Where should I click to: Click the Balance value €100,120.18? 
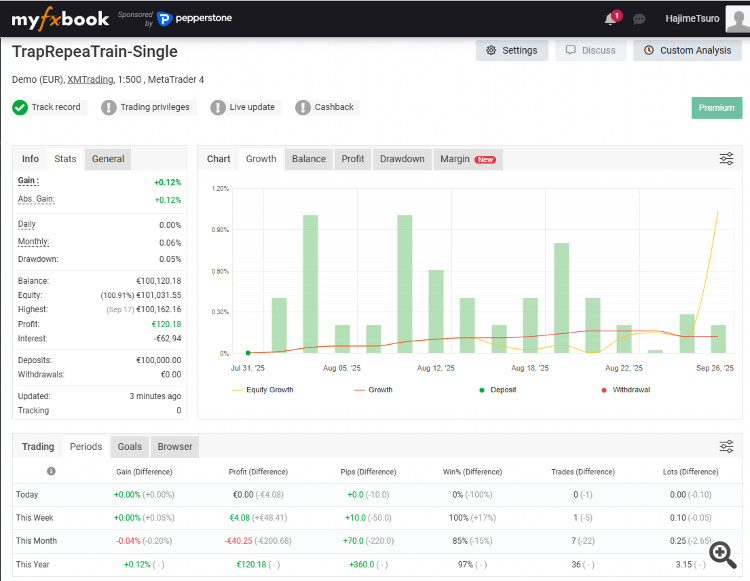pyautogui.click(x=159, y=281)
